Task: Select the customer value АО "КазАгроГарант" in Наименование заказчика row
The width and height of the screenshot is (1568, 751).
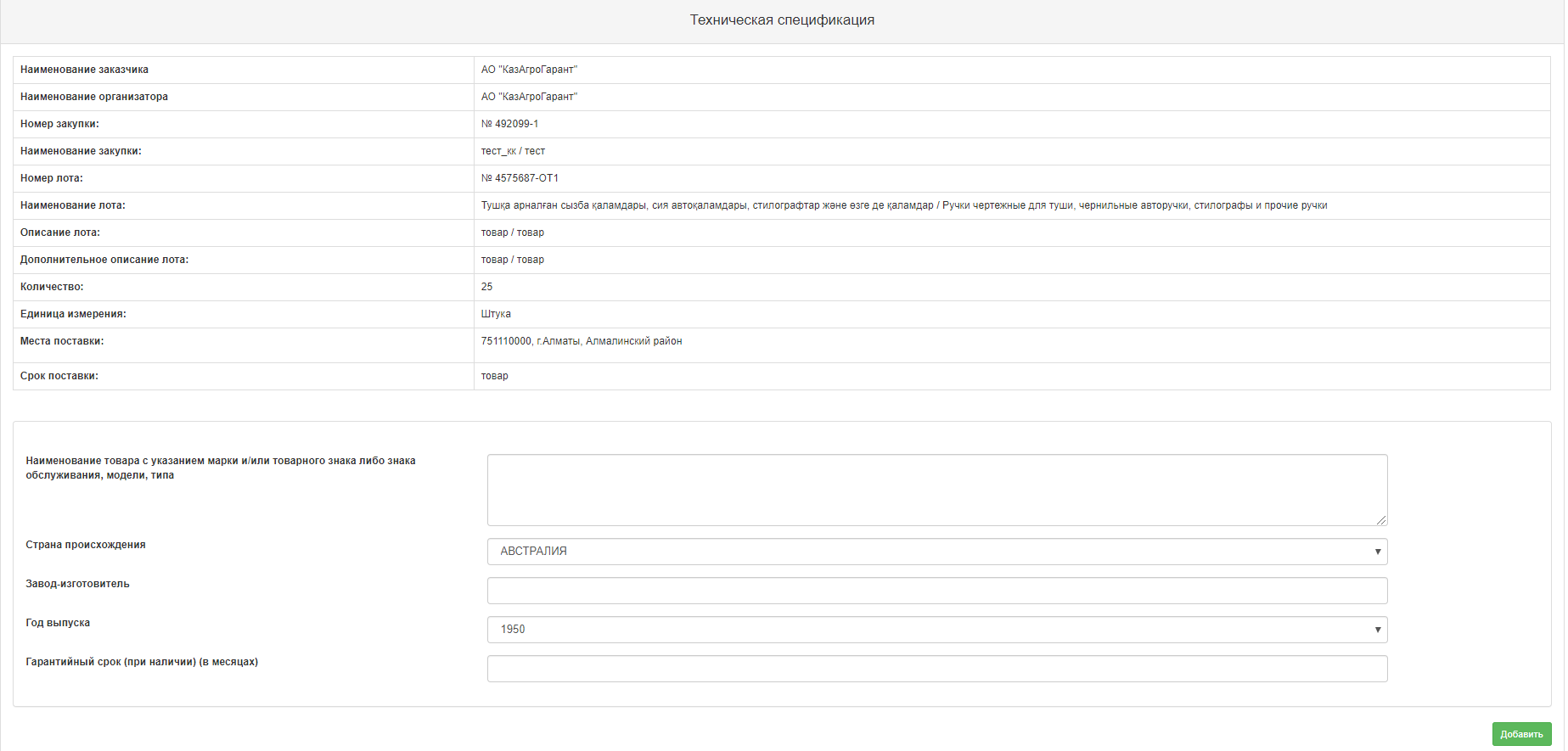Action: [529, 70]
